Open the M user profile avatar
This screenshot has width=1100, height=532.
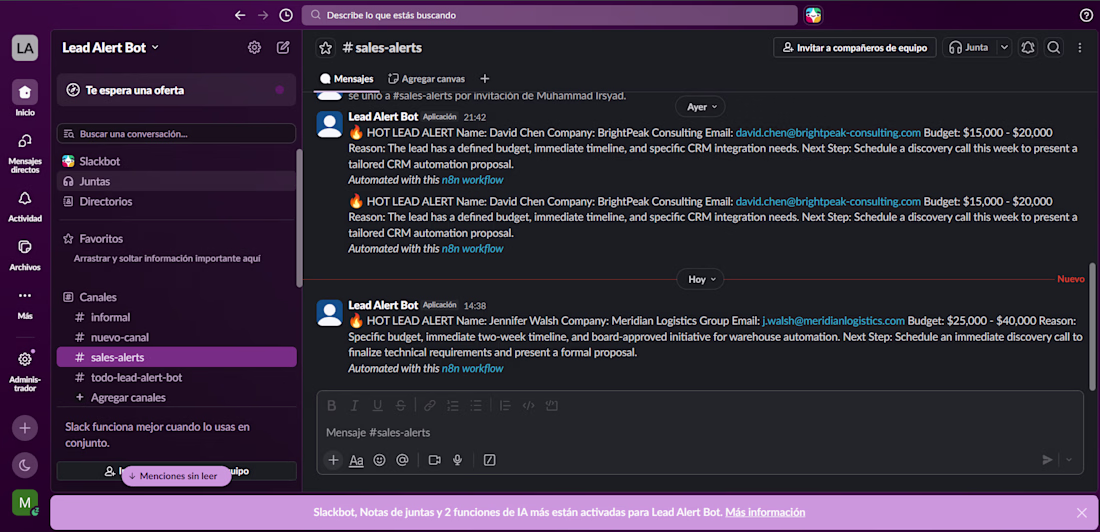point(25,503)
